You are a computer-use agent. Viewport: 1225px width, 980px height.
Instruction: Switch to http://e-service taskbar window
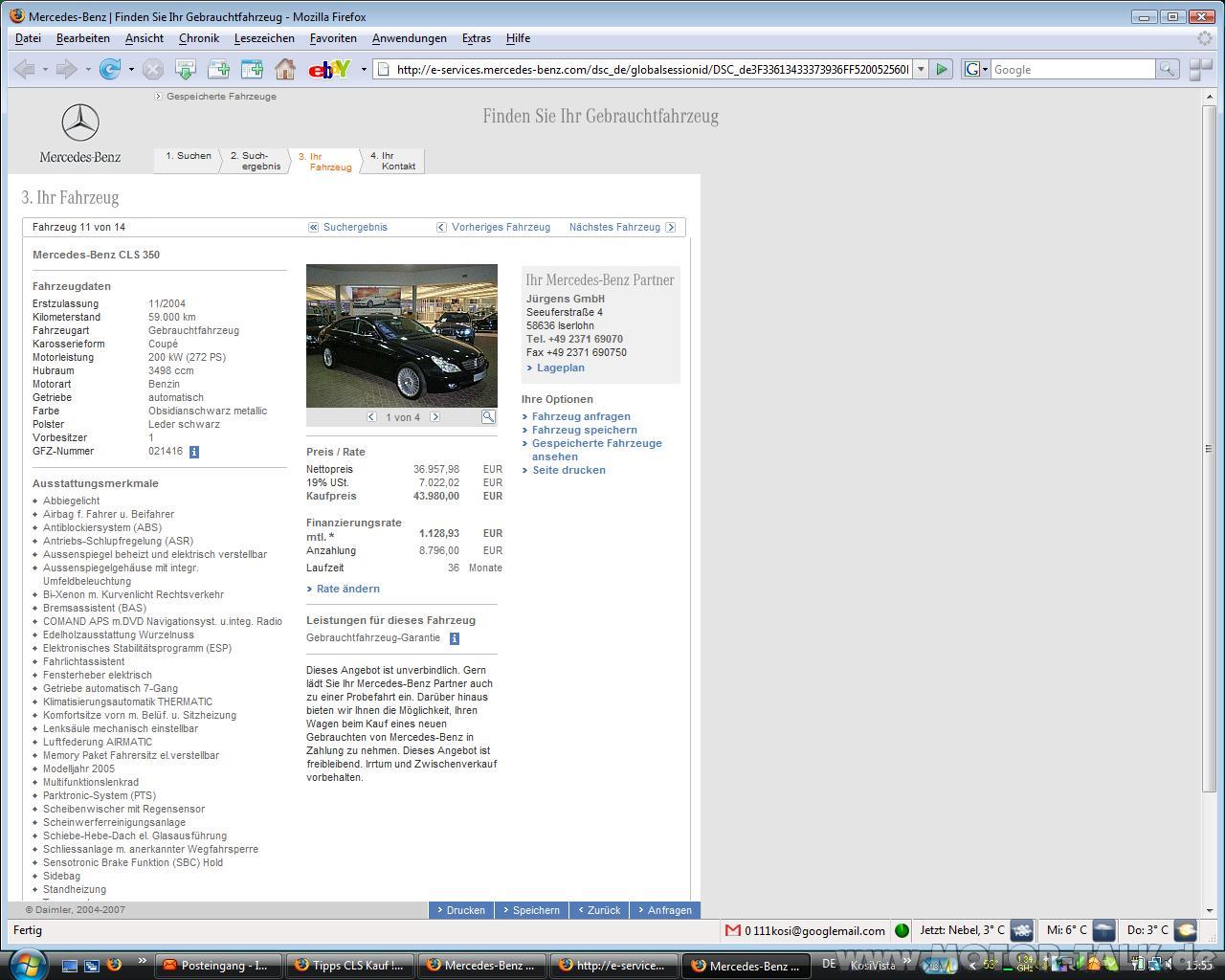point(614,966)
